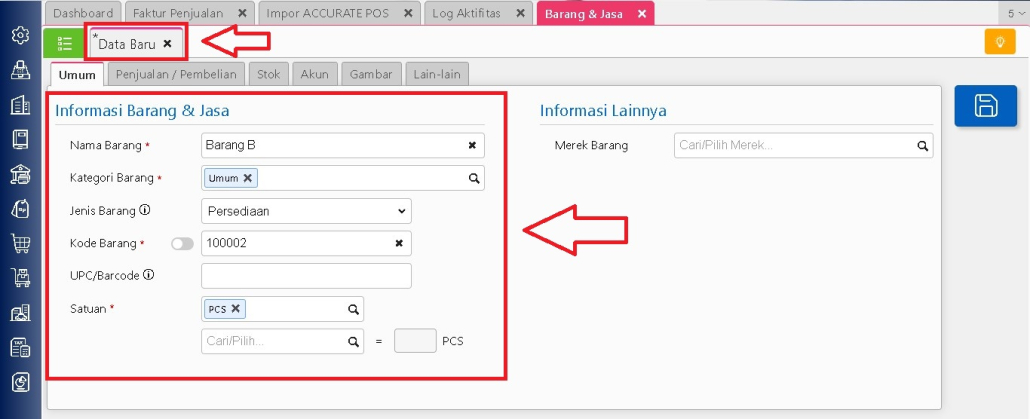Click the blue save floppy disk button
Screen dimensions: 1030x419
pos(985,106)
